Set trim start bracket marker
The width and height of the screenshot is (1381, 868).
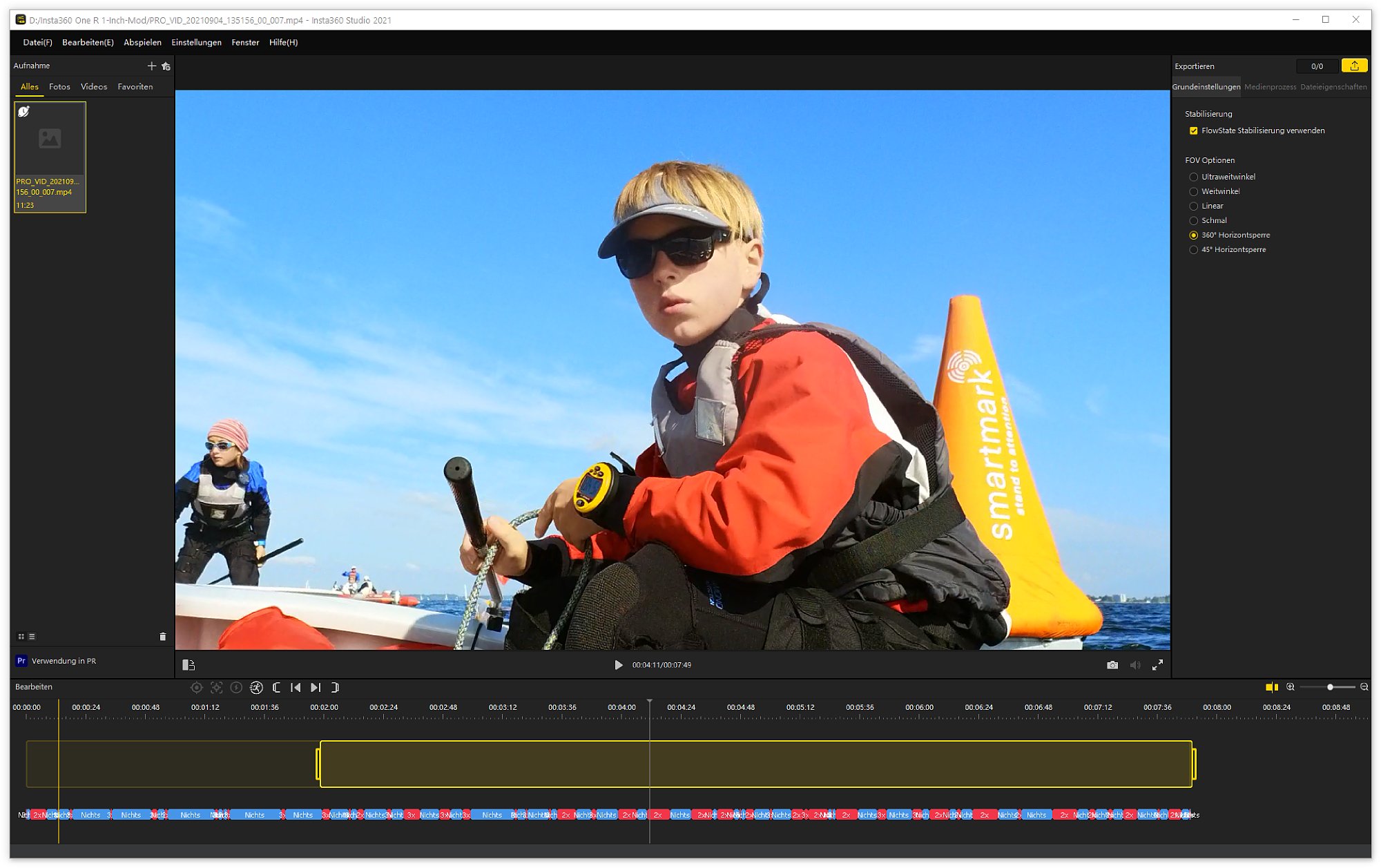[276, 688]
